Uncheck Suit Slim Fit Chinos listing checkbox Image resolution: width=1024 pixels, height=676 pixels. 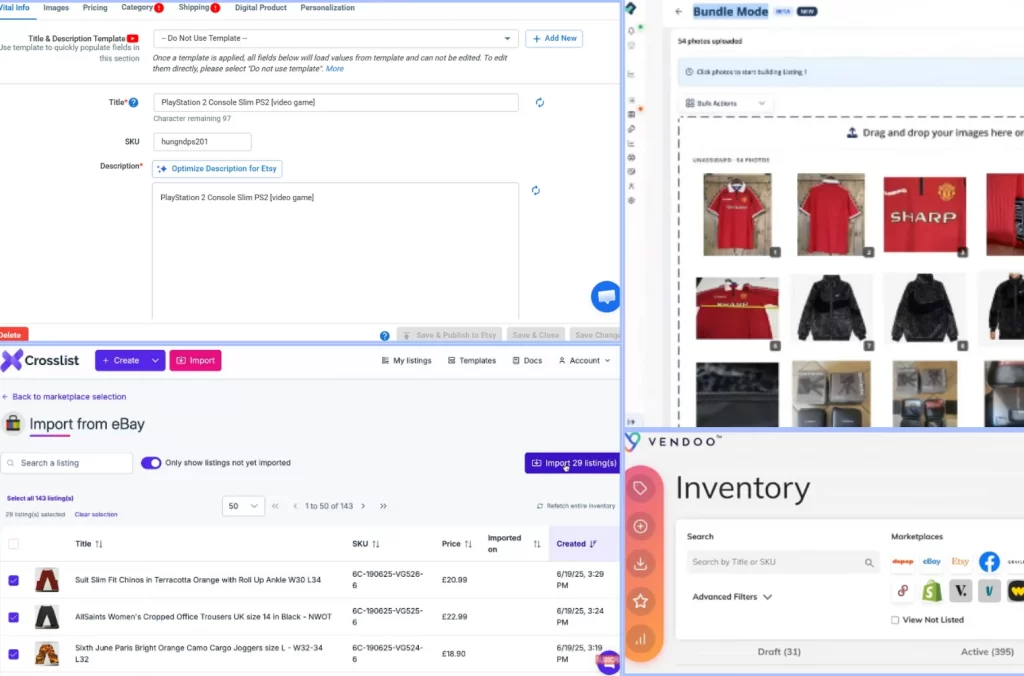coord(14,580)
